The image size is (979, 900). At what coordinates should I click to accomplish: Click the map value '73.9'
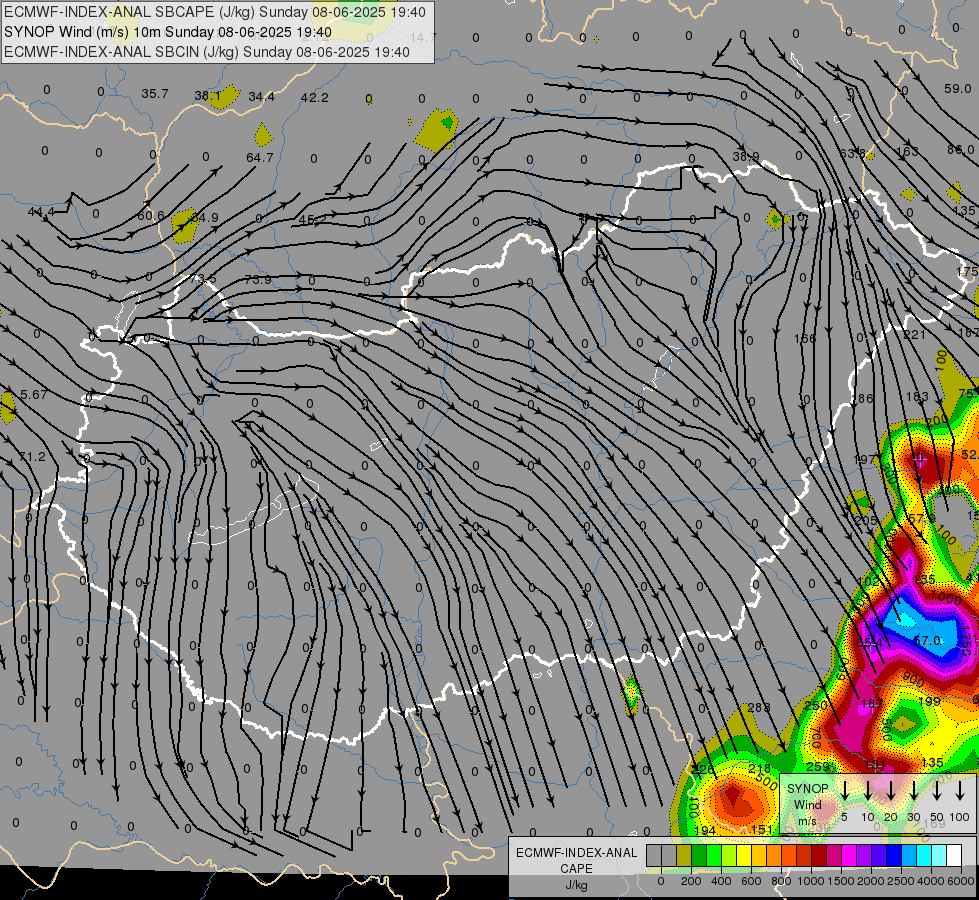(x=258, y=280)
